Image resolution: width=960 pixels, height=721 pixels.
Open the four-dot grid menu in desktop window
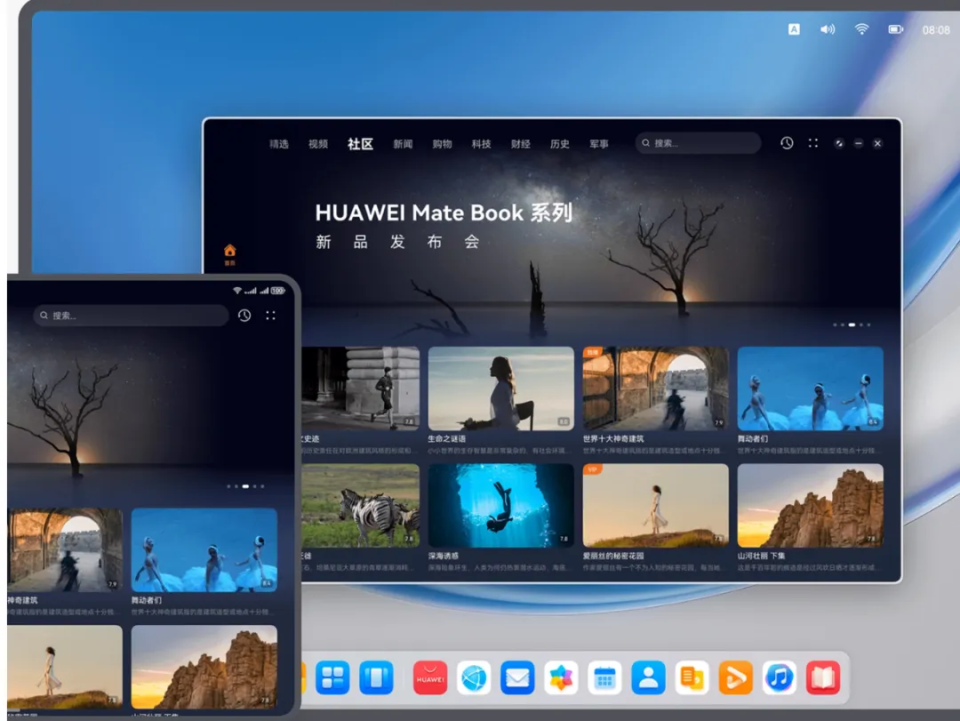coord(813,143)
